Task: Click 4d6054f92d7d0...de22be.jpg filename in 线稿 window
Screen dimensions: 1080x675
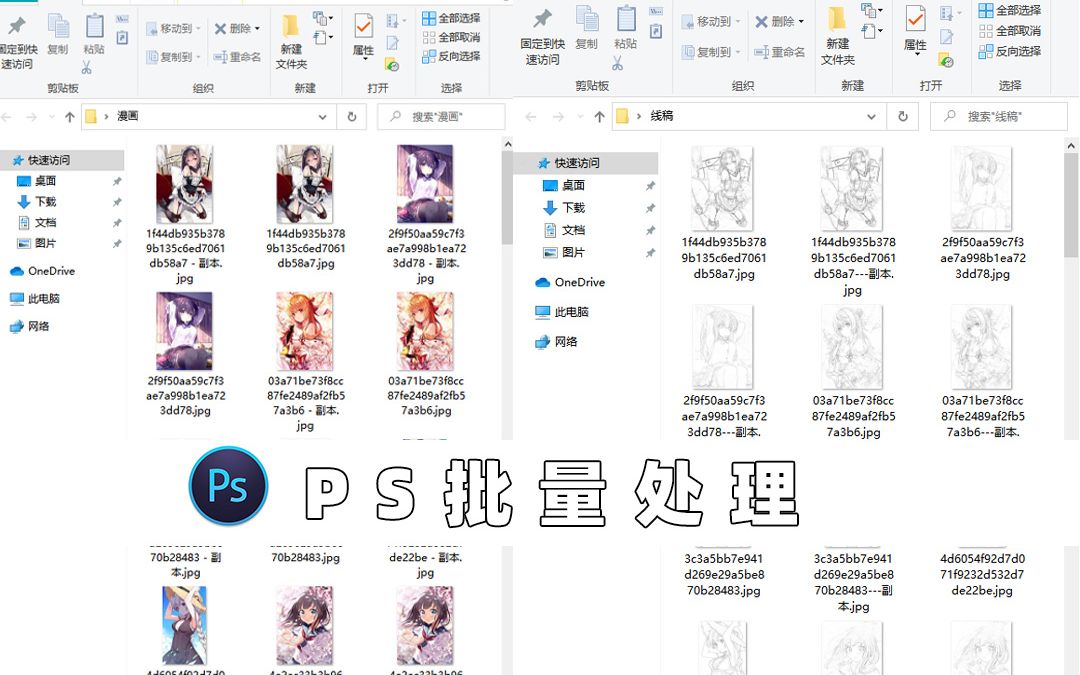Action: [x=982, y=574]
